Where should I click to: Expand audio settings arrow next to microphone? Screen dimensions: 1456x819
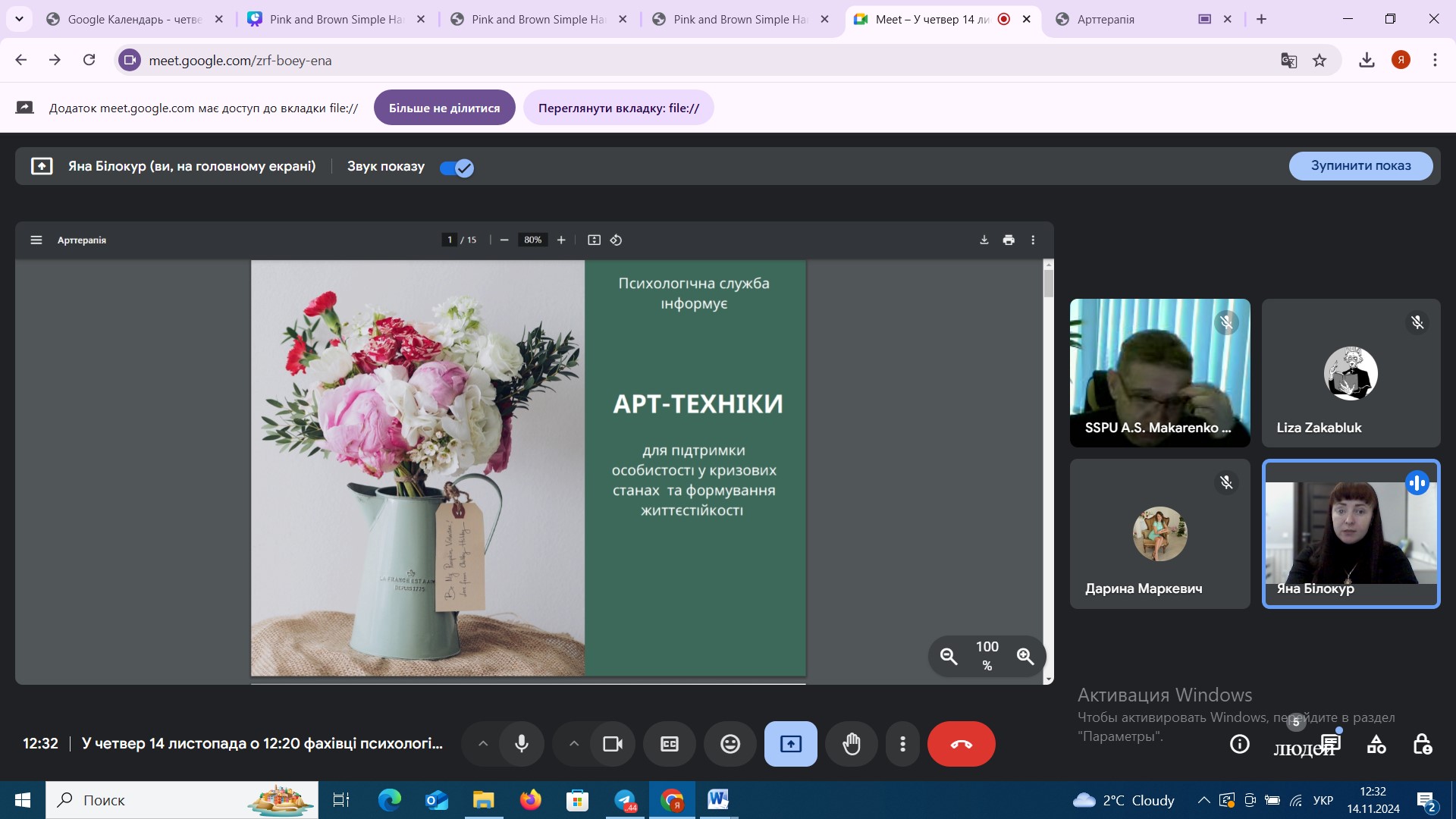coord(483,744)
